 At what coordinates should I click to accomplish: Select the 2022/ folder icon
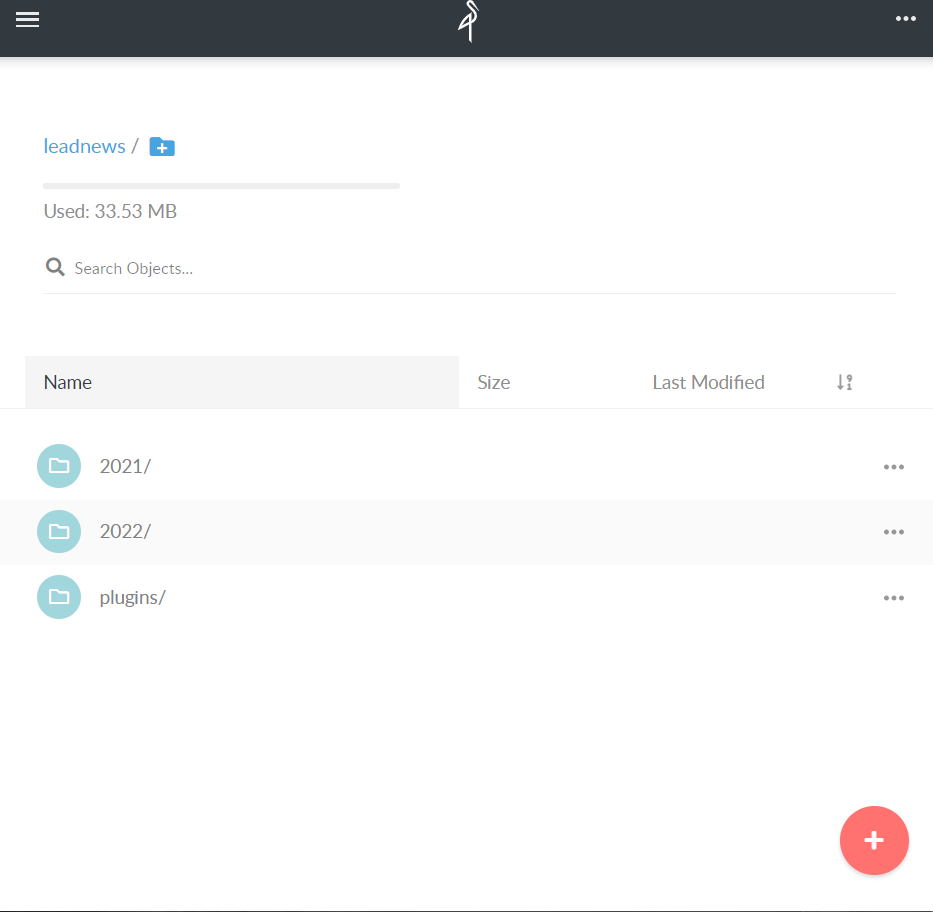[x=59, y=531]
